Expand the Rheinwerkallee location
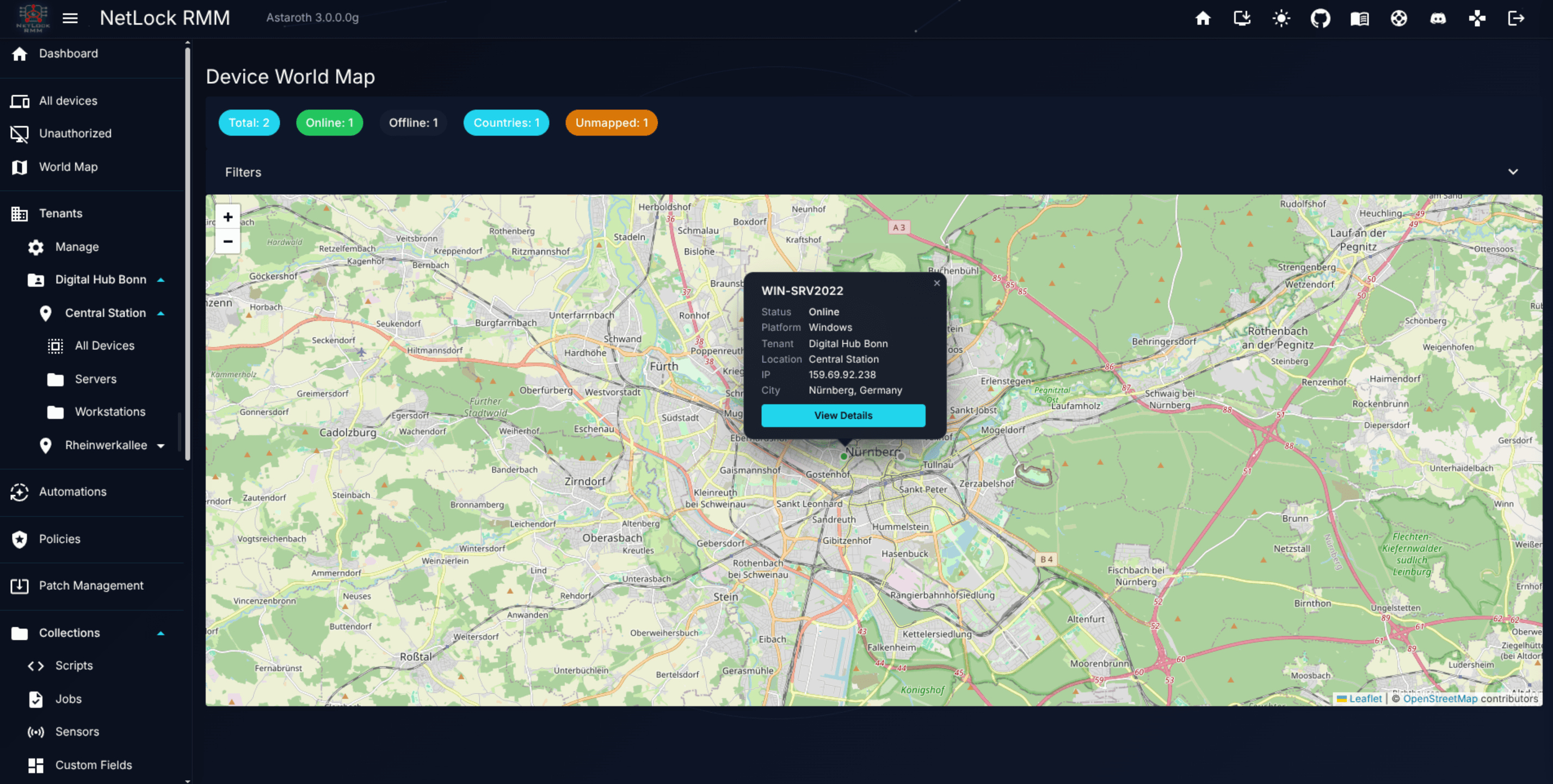This screenshot has height=784, width=1553. (x=161, y=446)
